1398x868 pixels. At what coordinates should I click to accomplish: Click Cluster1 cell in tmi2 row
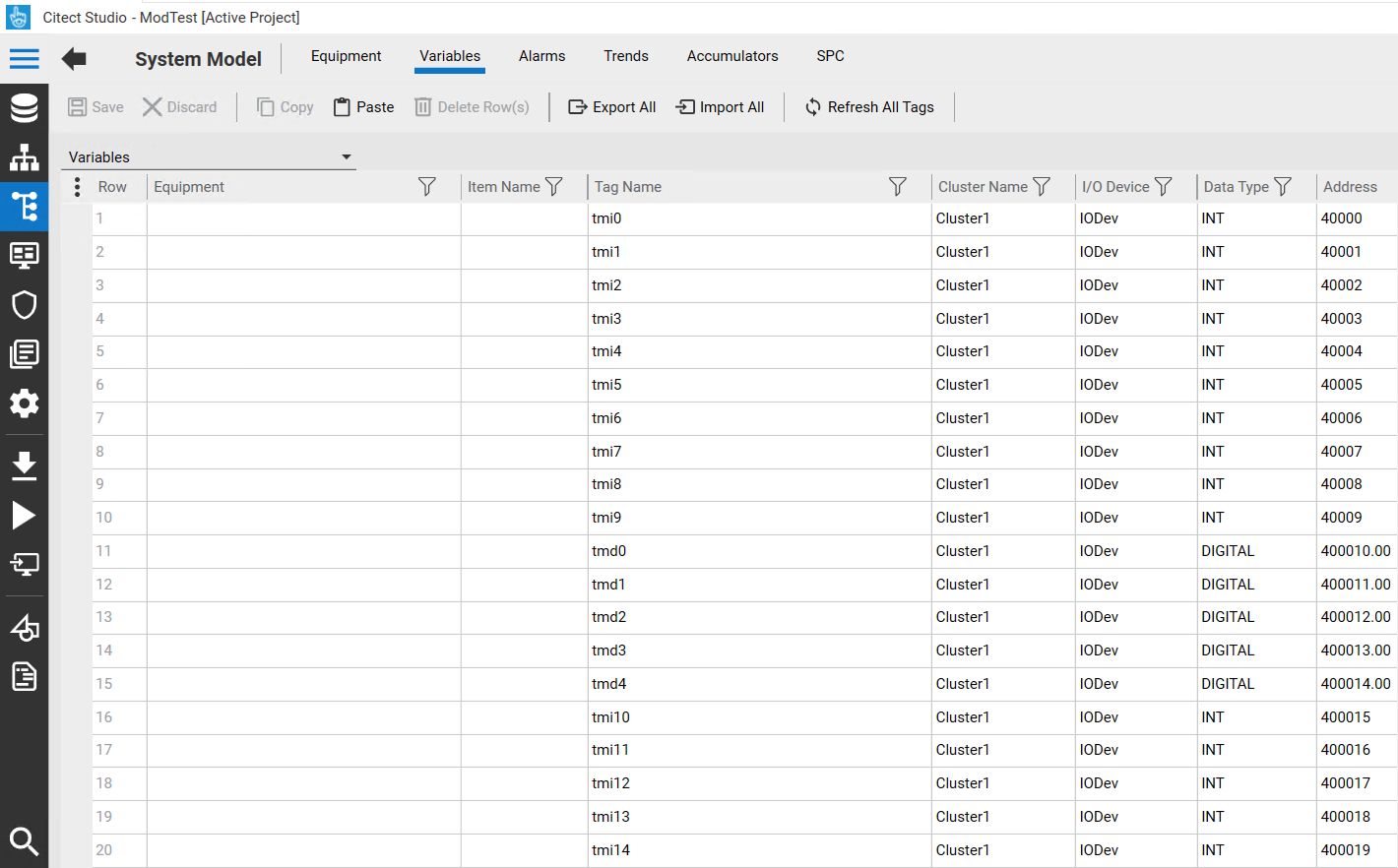(x=1003, y=285)
